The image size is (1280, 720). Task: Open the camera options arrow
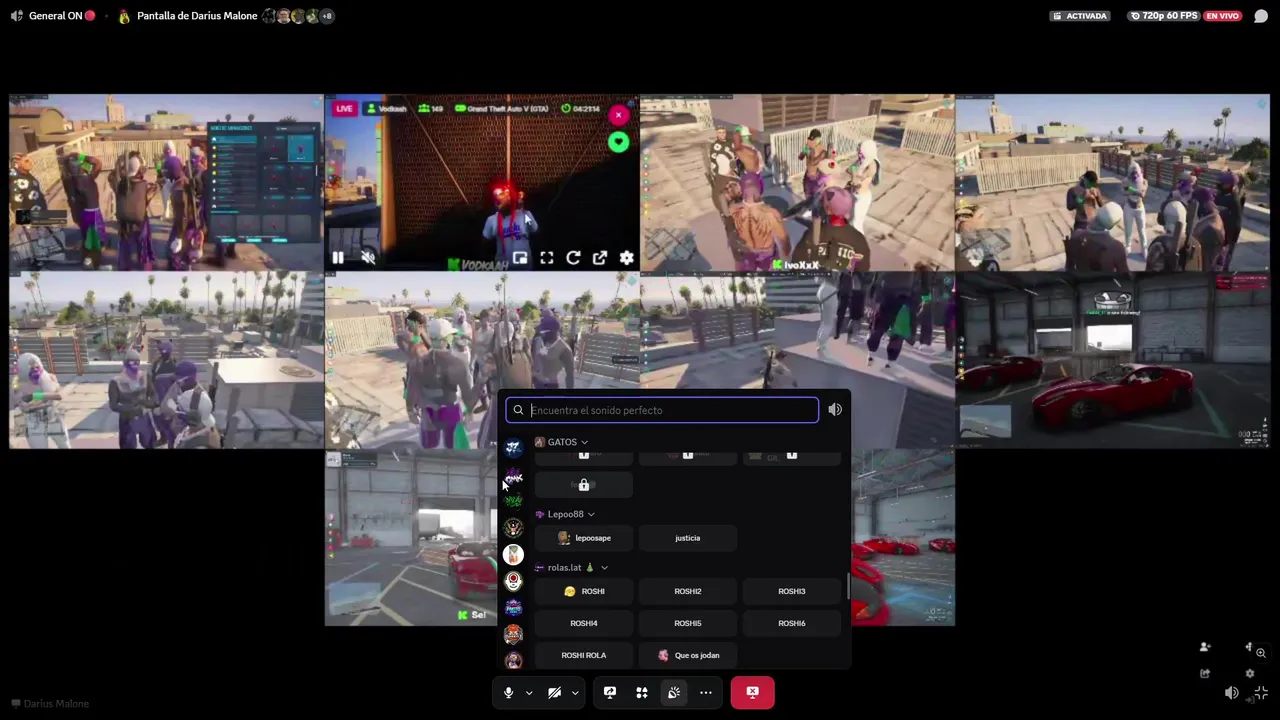tap(575, 693)
